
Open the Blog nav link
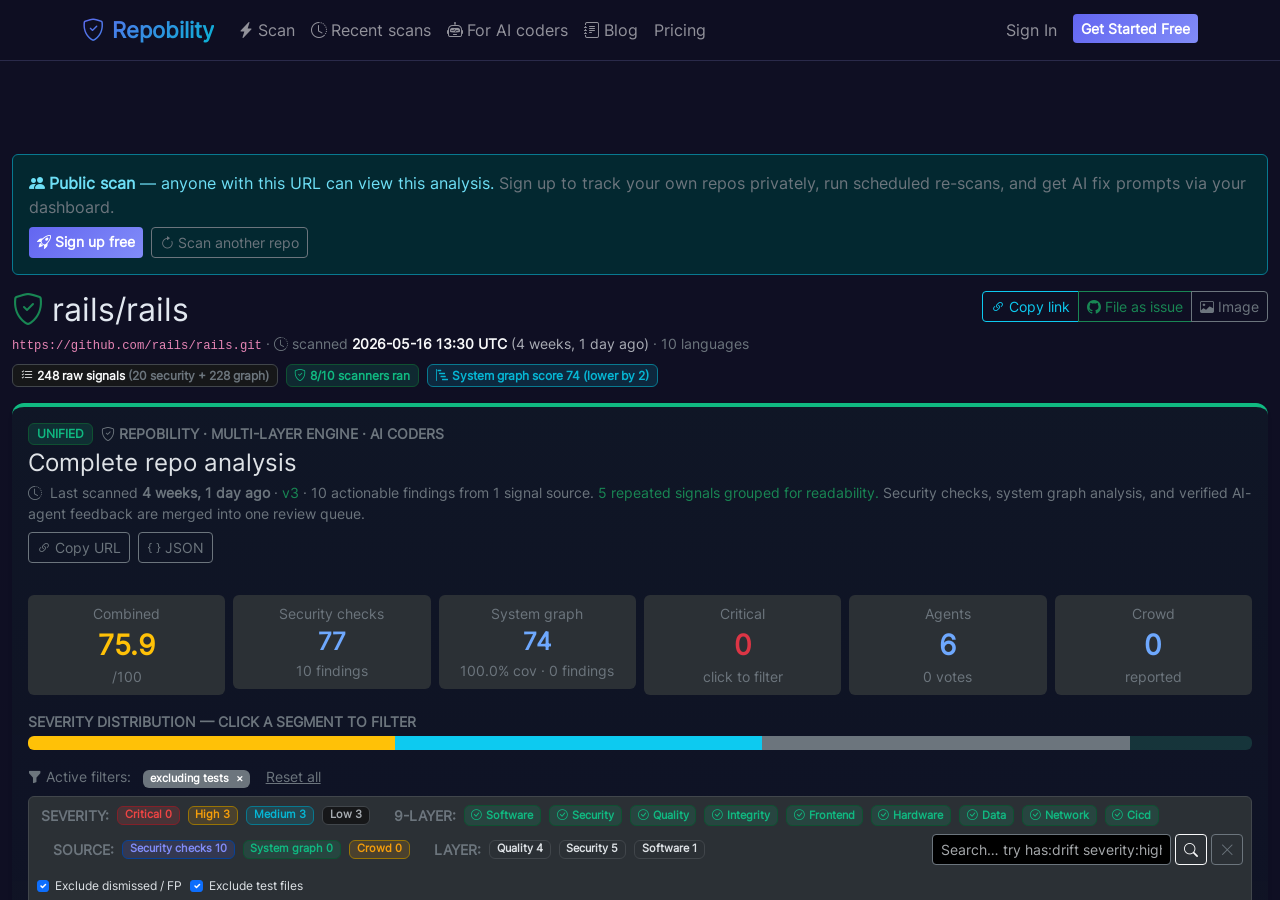pos(611,30)
